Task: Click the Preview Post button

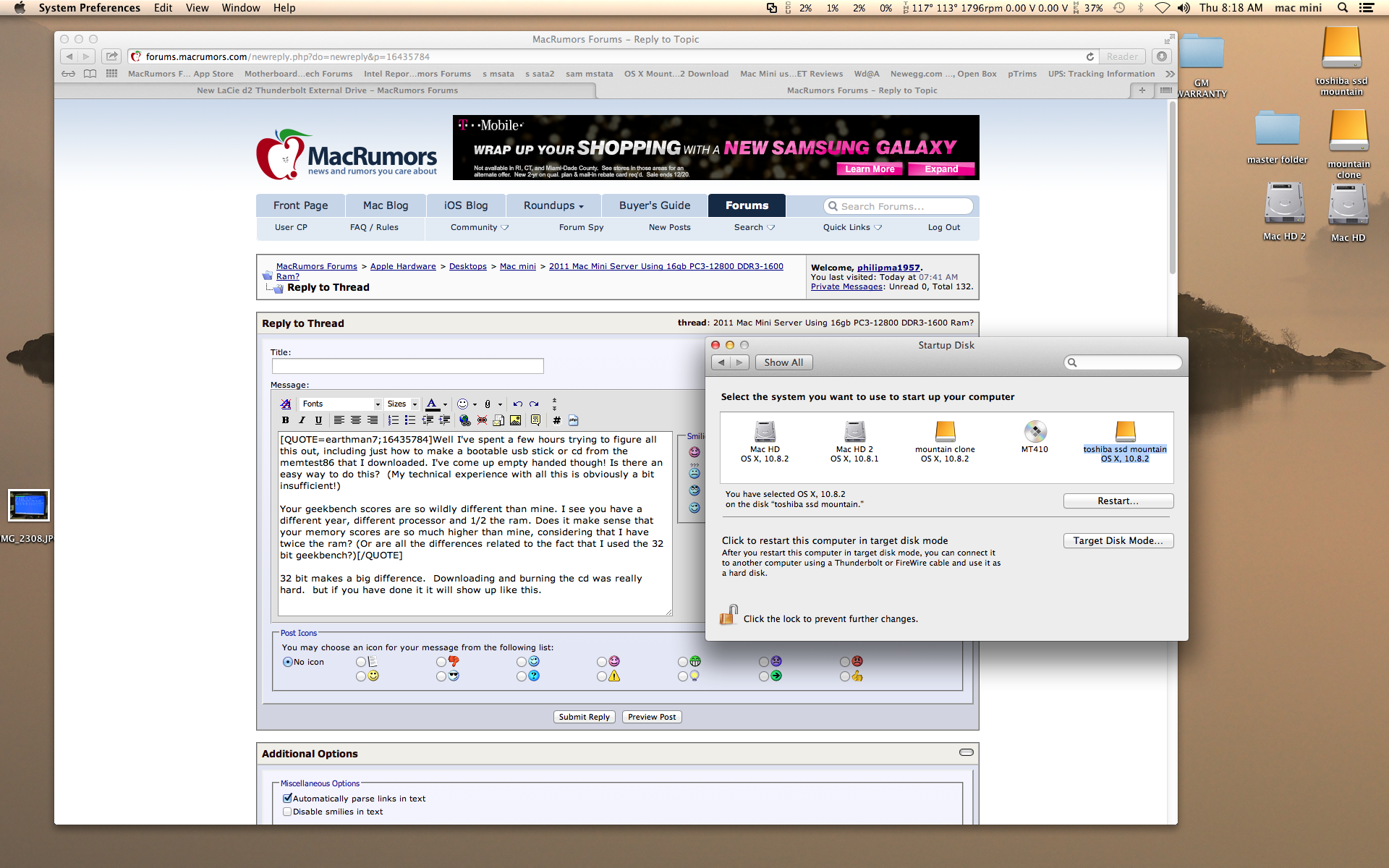Action: pos(652,717)
